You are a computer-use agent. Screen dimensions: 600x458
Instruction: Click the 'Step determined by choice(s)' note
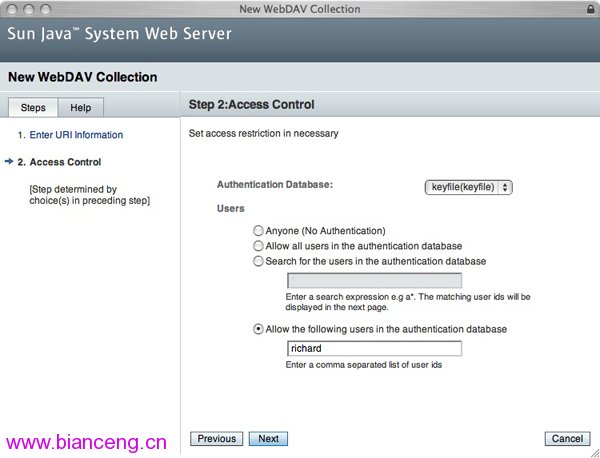90,195
